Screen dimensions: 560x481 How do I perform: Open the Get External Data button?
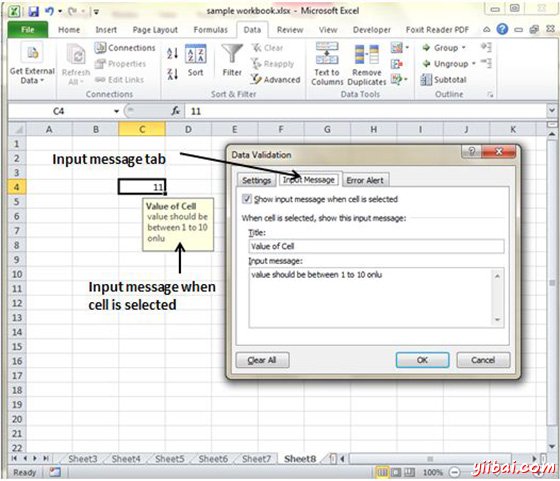(32, 63)
